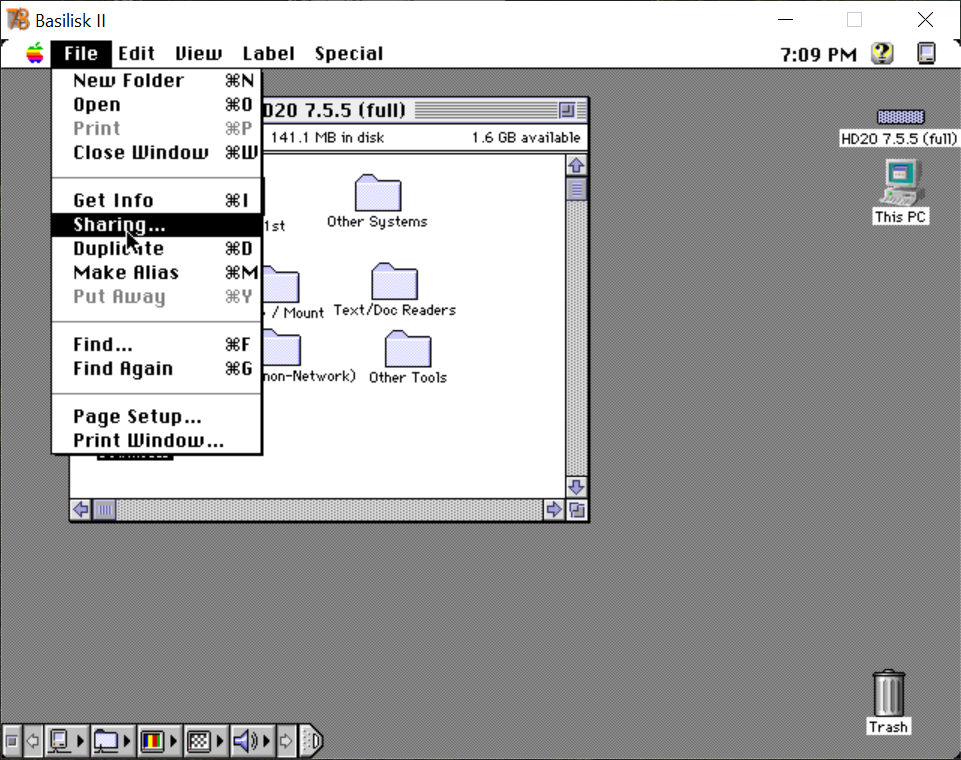Screen dimensions: 961x760
Task: Choose Page Setup... from File menu
Action: [x=157, y=417]
